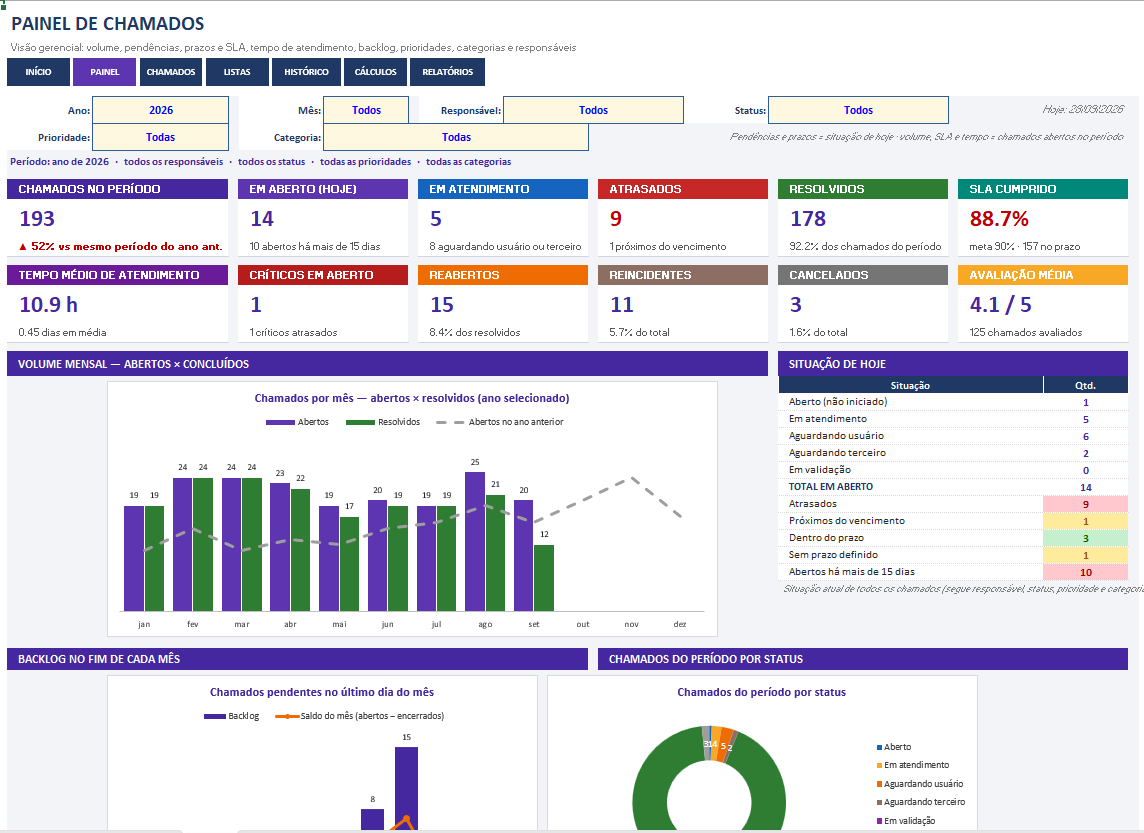
Task: Click the Situação column header
Action: click(x=911, y=385)
